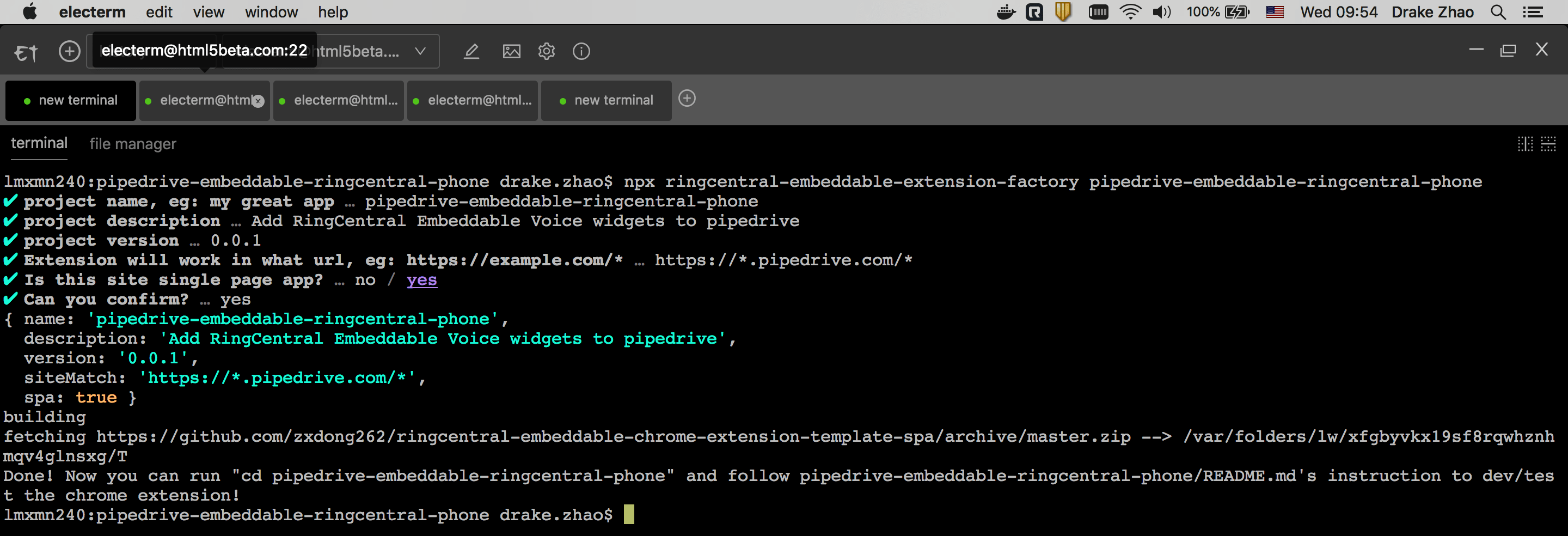Minimize the electerm window
Viewport: 1568px width, 536px height.
[1476, 50]
